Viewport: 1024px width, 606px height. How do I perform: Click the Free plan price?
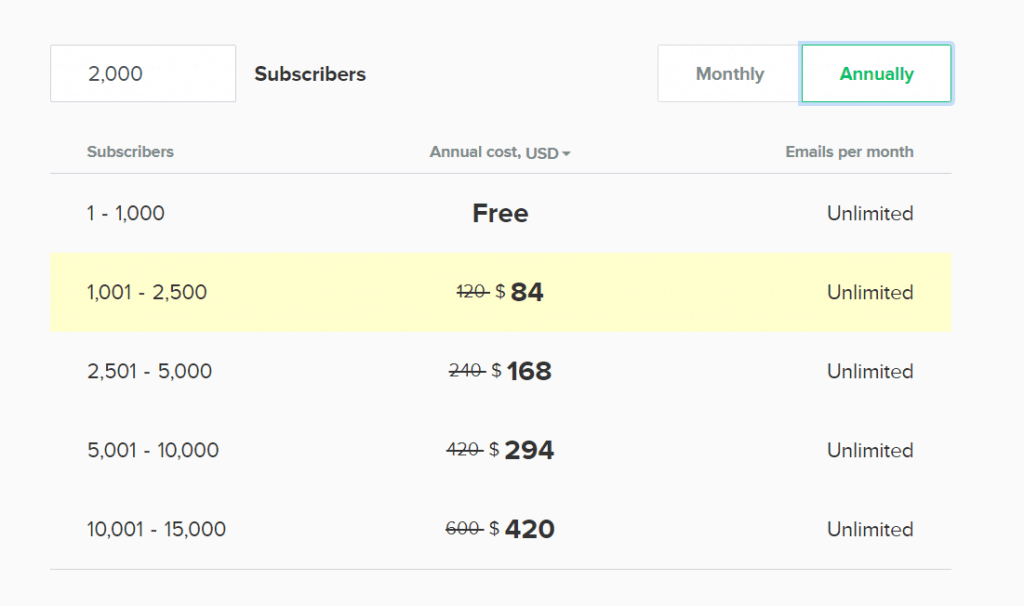500,213
